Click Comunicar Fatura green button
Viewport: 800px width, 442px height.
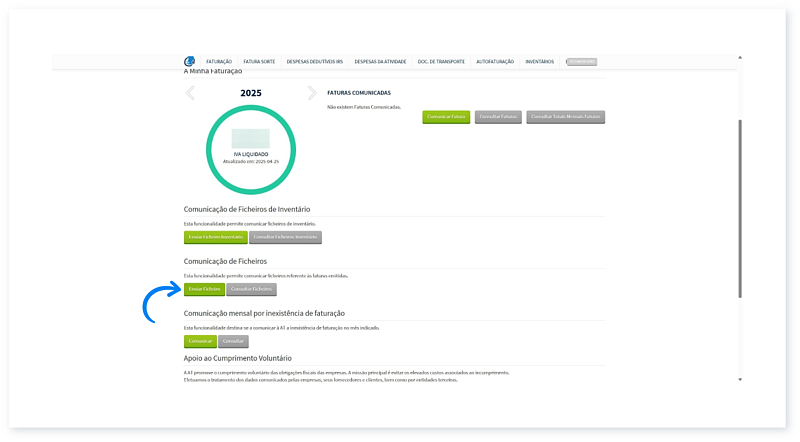(x=446, y=117)
